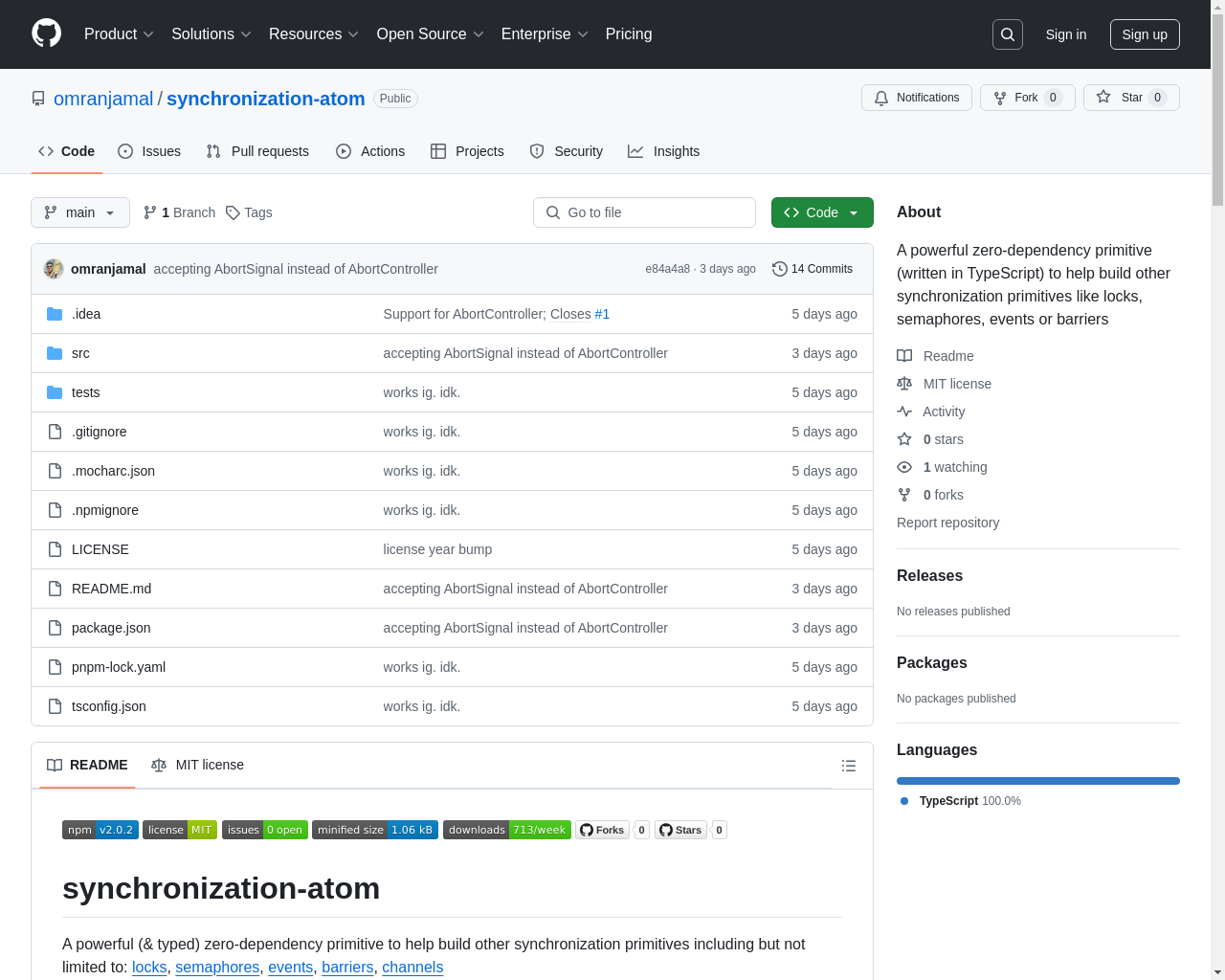This screenshot has height=980, width=1225.
Task: Open the pnpm-lock.yaml file
Action: point(119,667)
